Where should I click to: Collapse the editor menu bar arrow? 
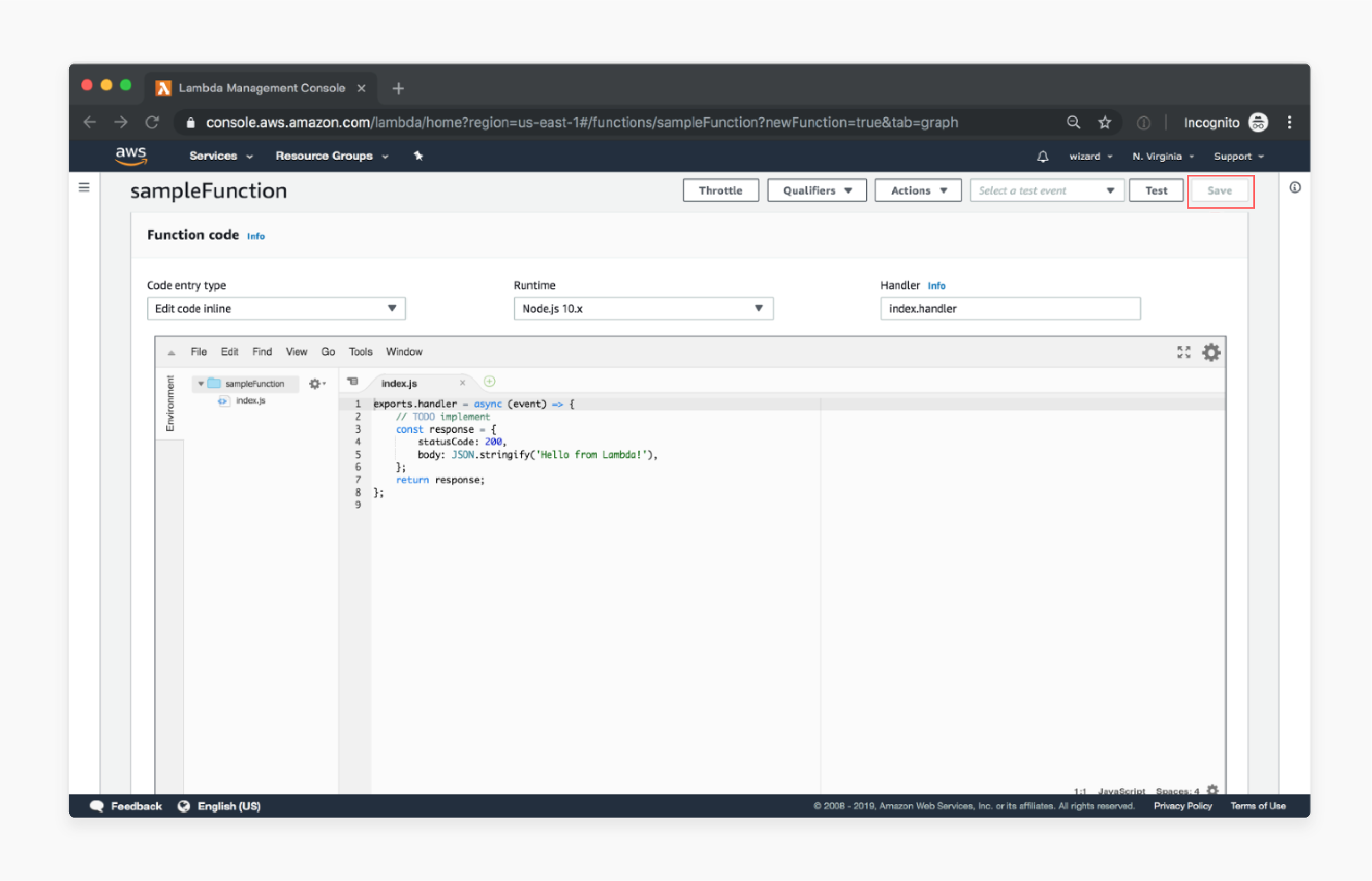171,353
